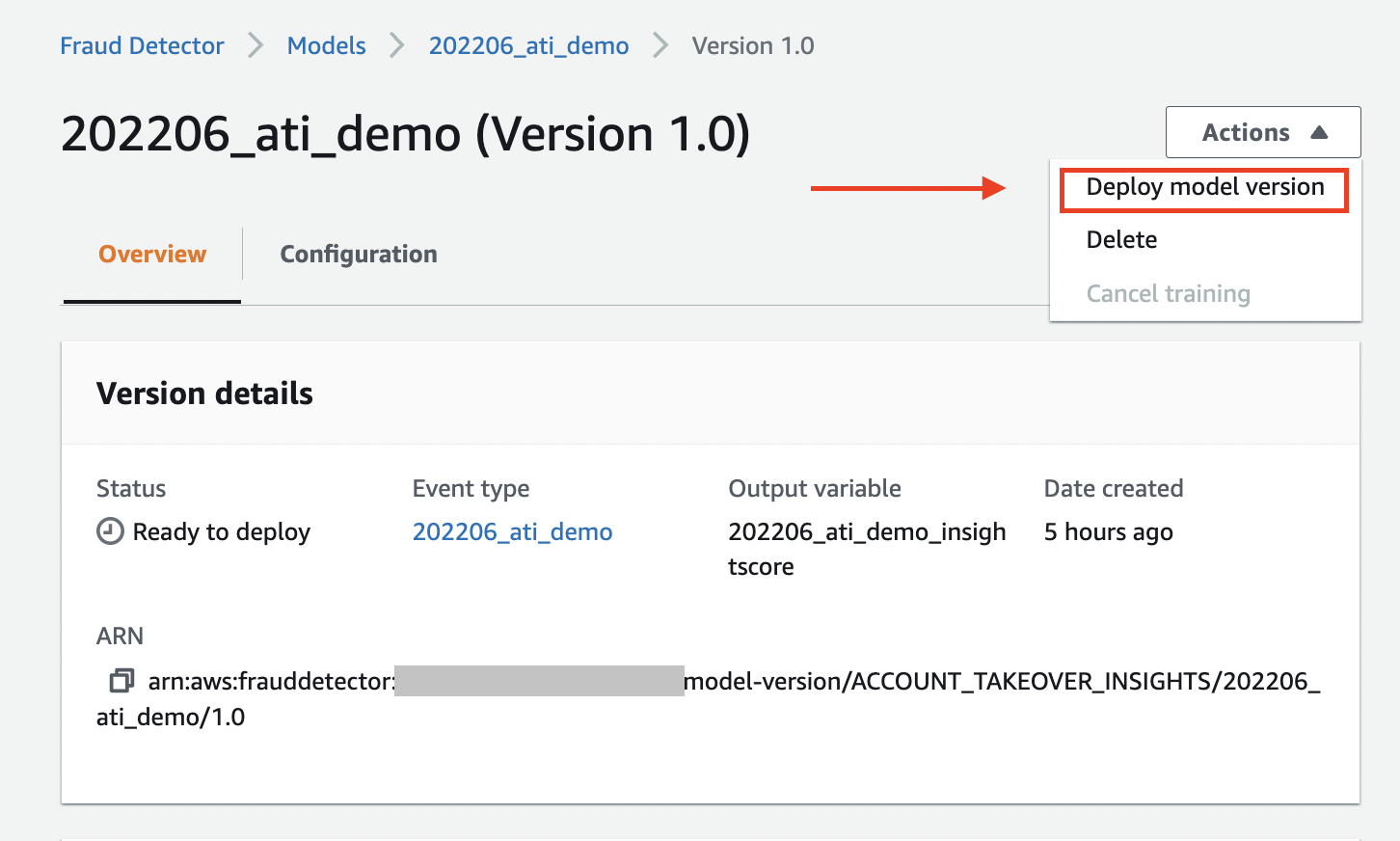1400x841 pixels.
Task: Choose Deploy model version from menu
Action: pyautogui.click(x=1204, y=187)
